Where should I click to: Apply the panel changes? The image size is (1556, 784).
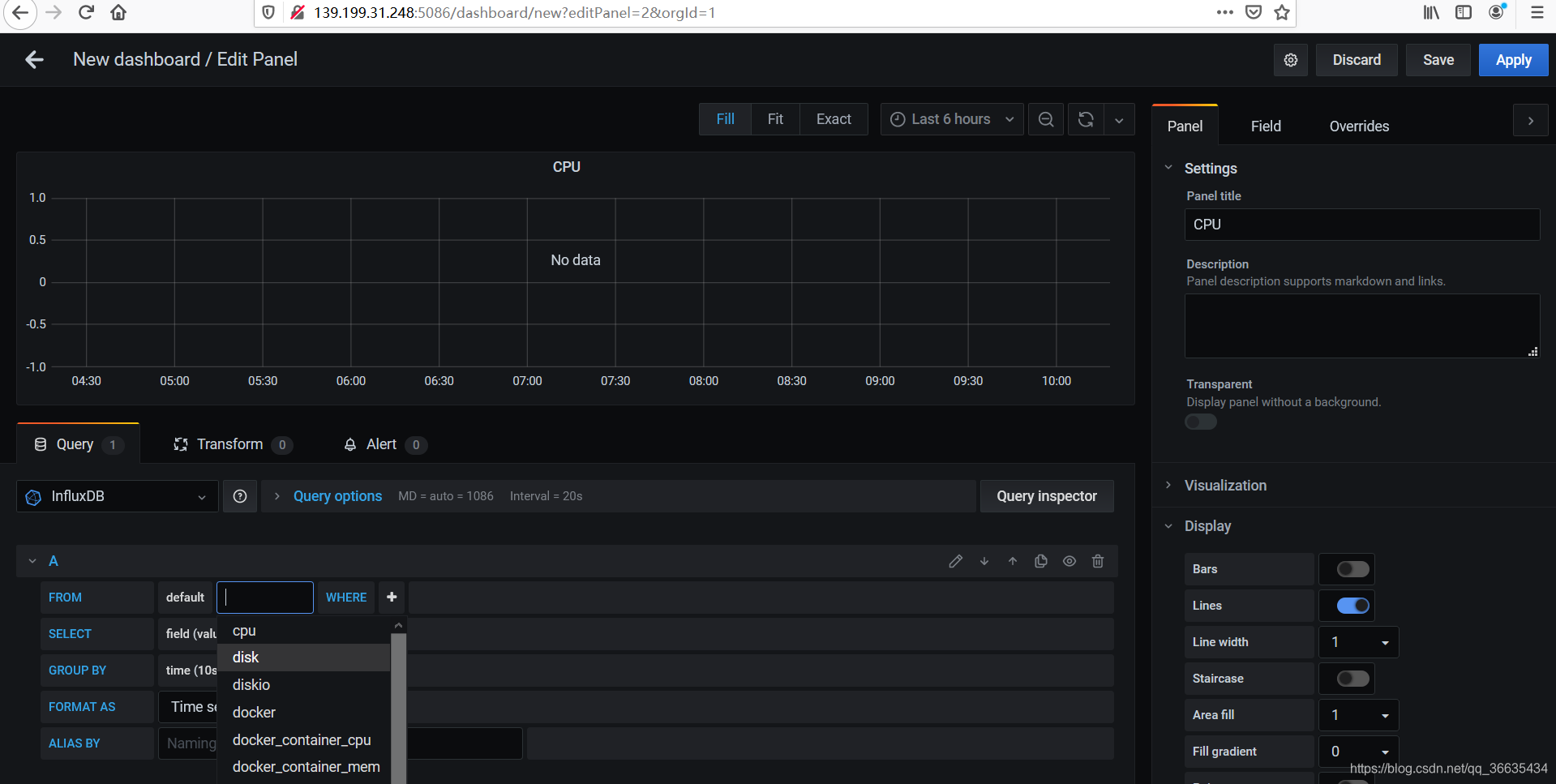coord(1513,60)
